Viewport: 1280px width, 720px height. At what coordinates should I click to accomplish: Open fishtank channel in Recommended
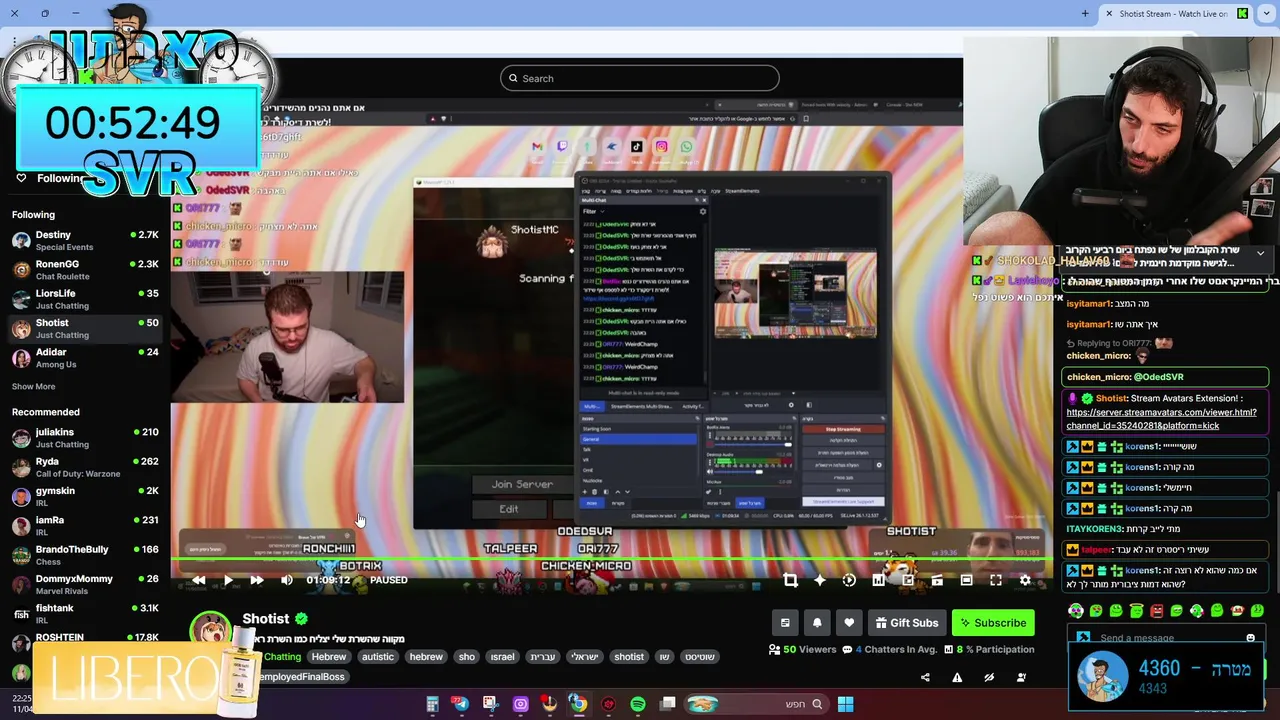tap(85, 613)
